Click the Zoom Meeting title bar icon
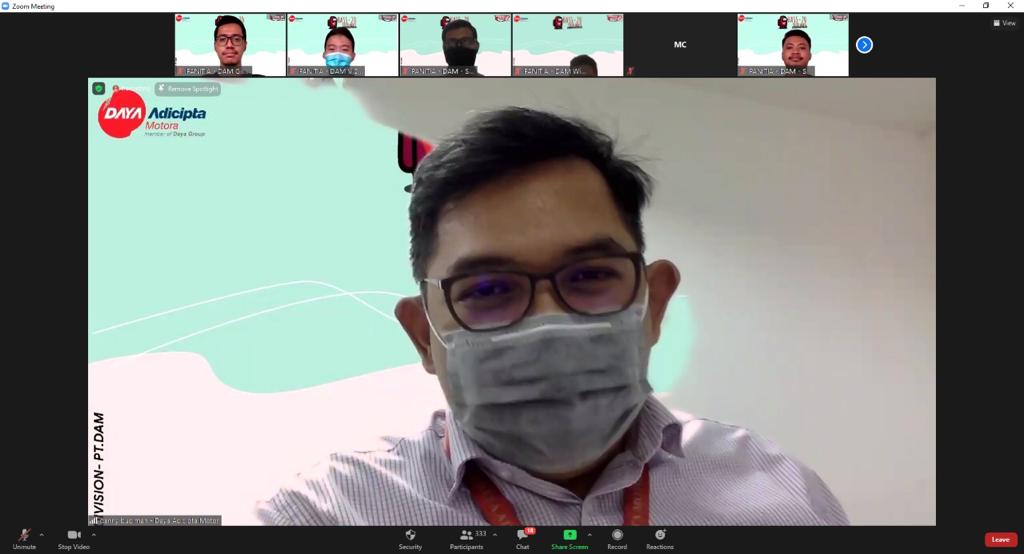Viewport: 1024px width, 554px height. click(x=5, y=6)
